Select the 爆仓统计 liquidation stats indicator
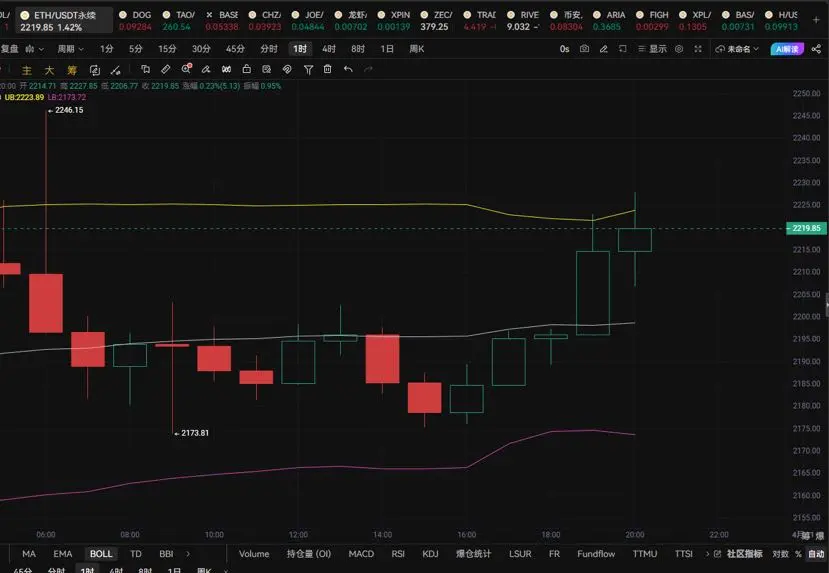The image size is (829, 573). click(x=473, y=553)
